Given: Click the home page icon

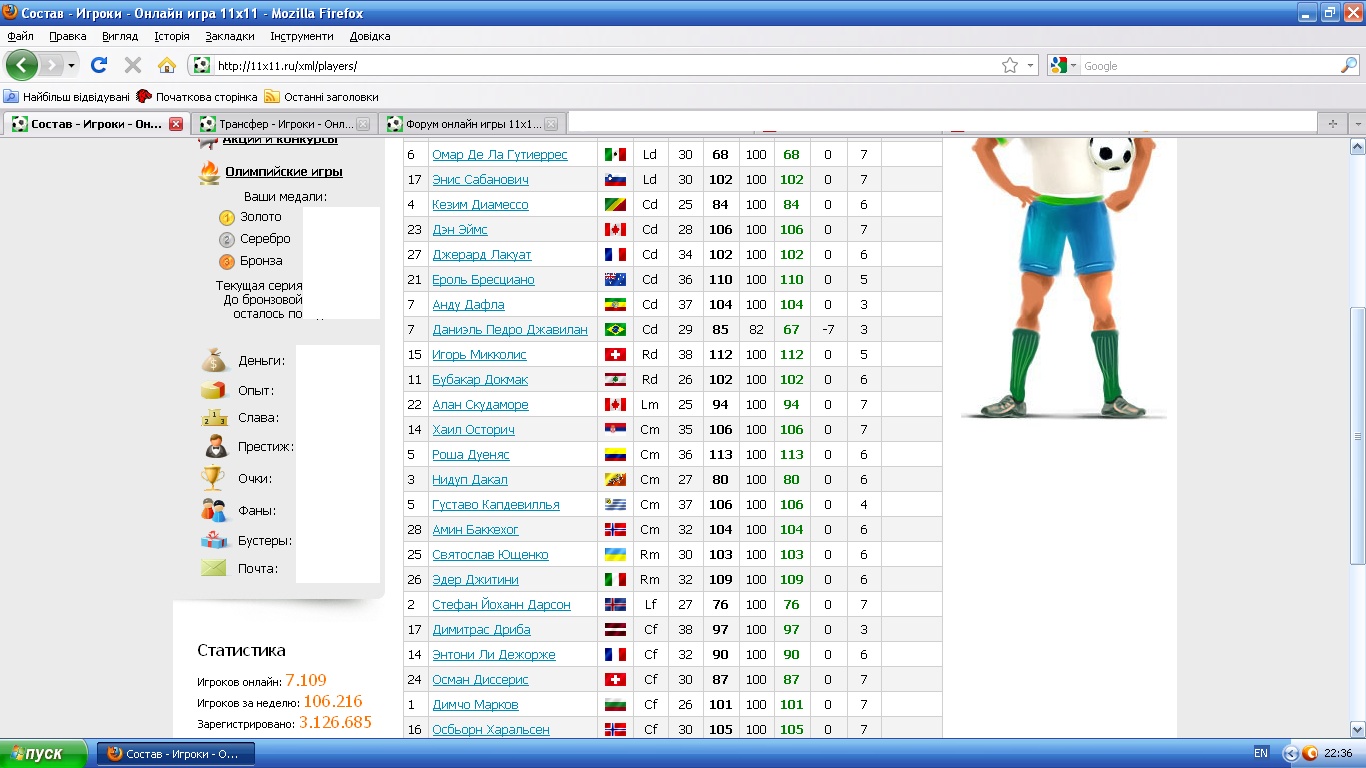Looking at the screenshot, I should tap(167, 66).
